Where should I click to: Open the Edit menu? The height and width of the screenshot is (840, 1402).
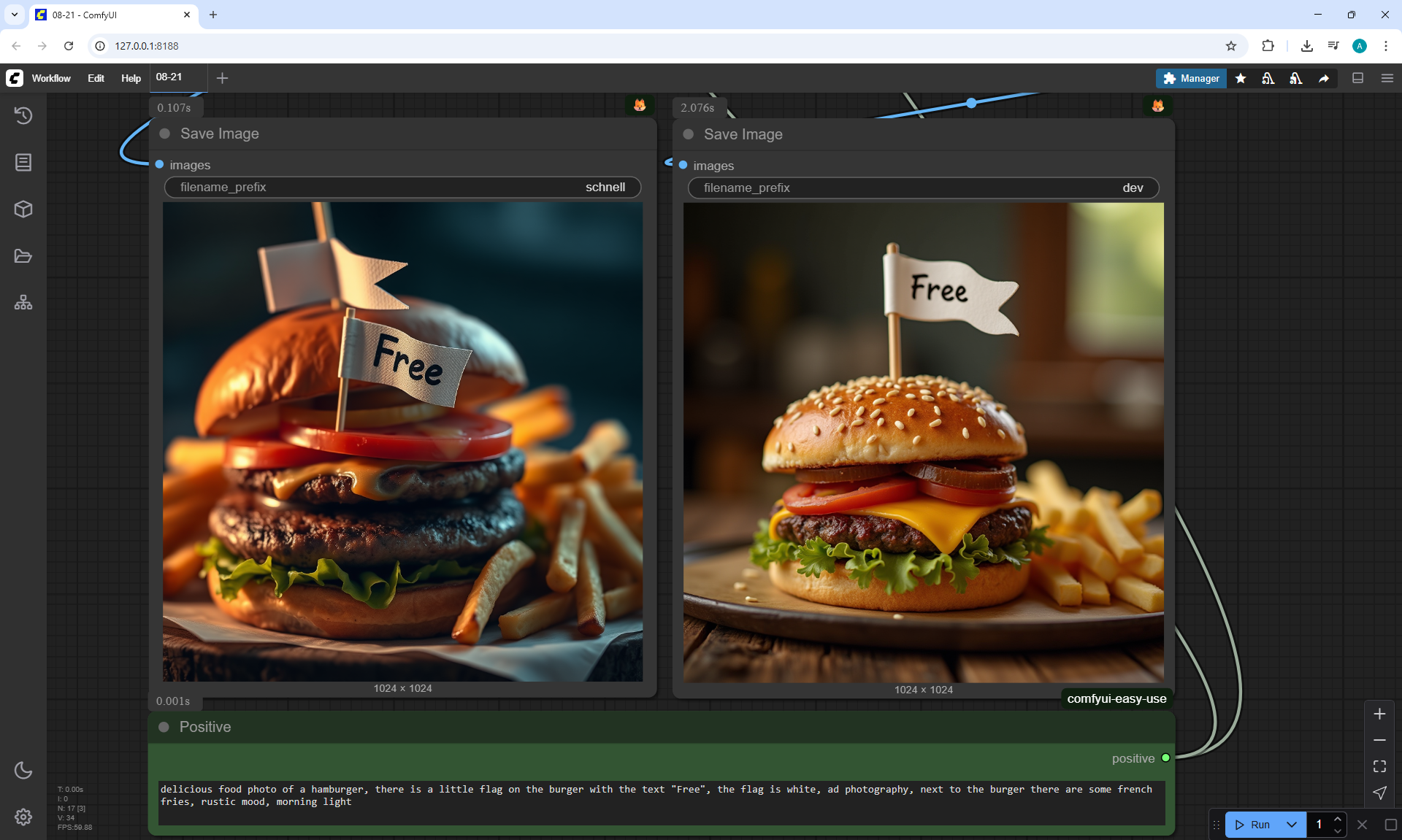click(96, 78)
